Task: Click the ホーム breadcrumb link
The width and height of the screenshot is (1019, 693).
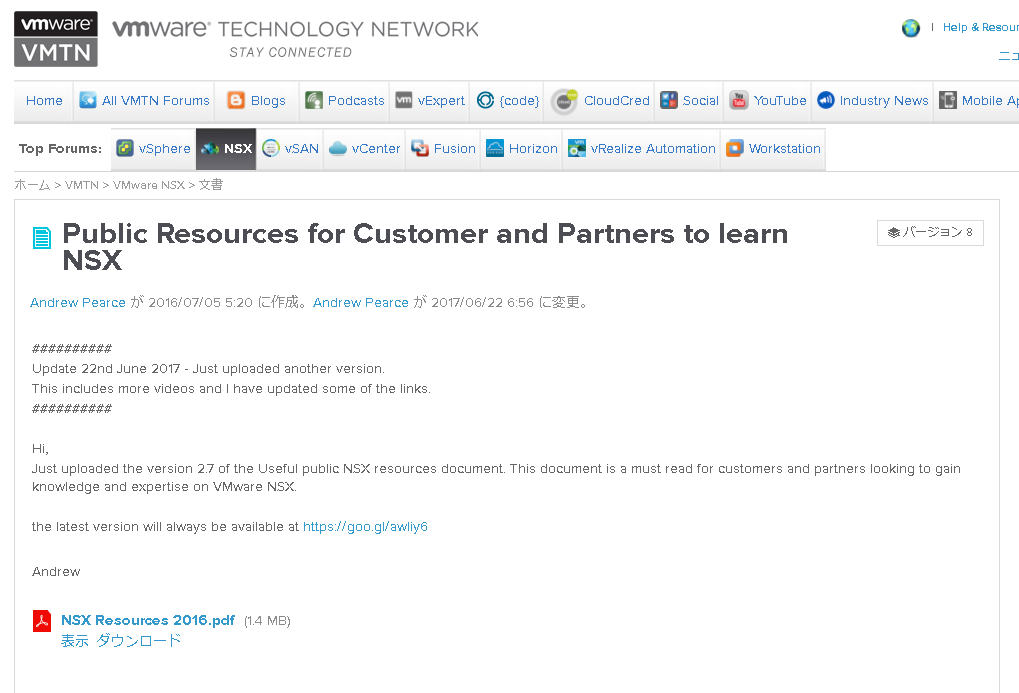Action: click(32, 185)
